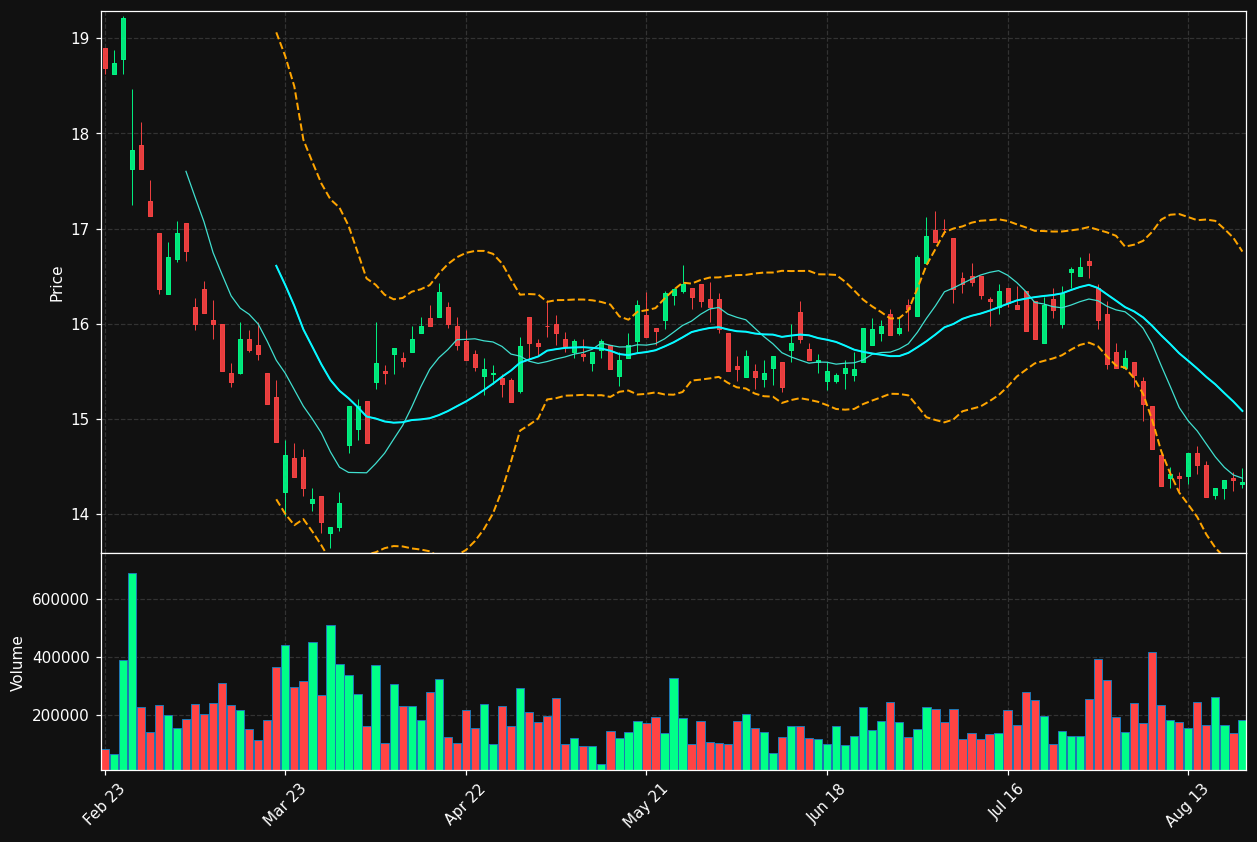Click the Price axis title
Screen dimensions: 1257x842
(x=57, y=283)
